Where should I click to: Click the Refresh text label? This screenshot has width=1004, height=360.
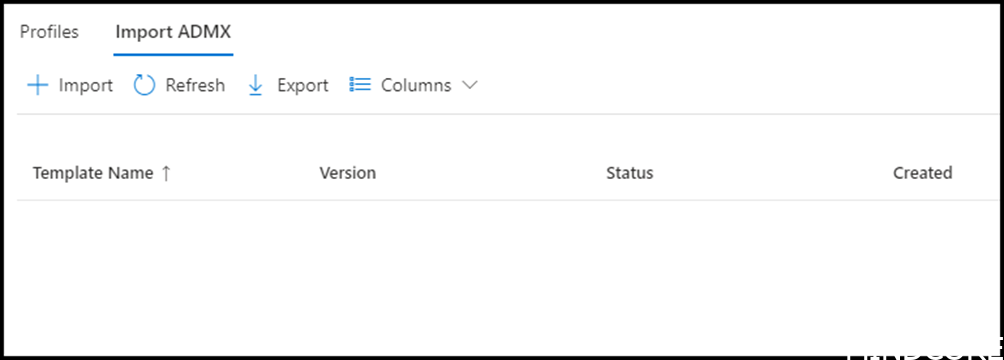[x=195, y=85]
